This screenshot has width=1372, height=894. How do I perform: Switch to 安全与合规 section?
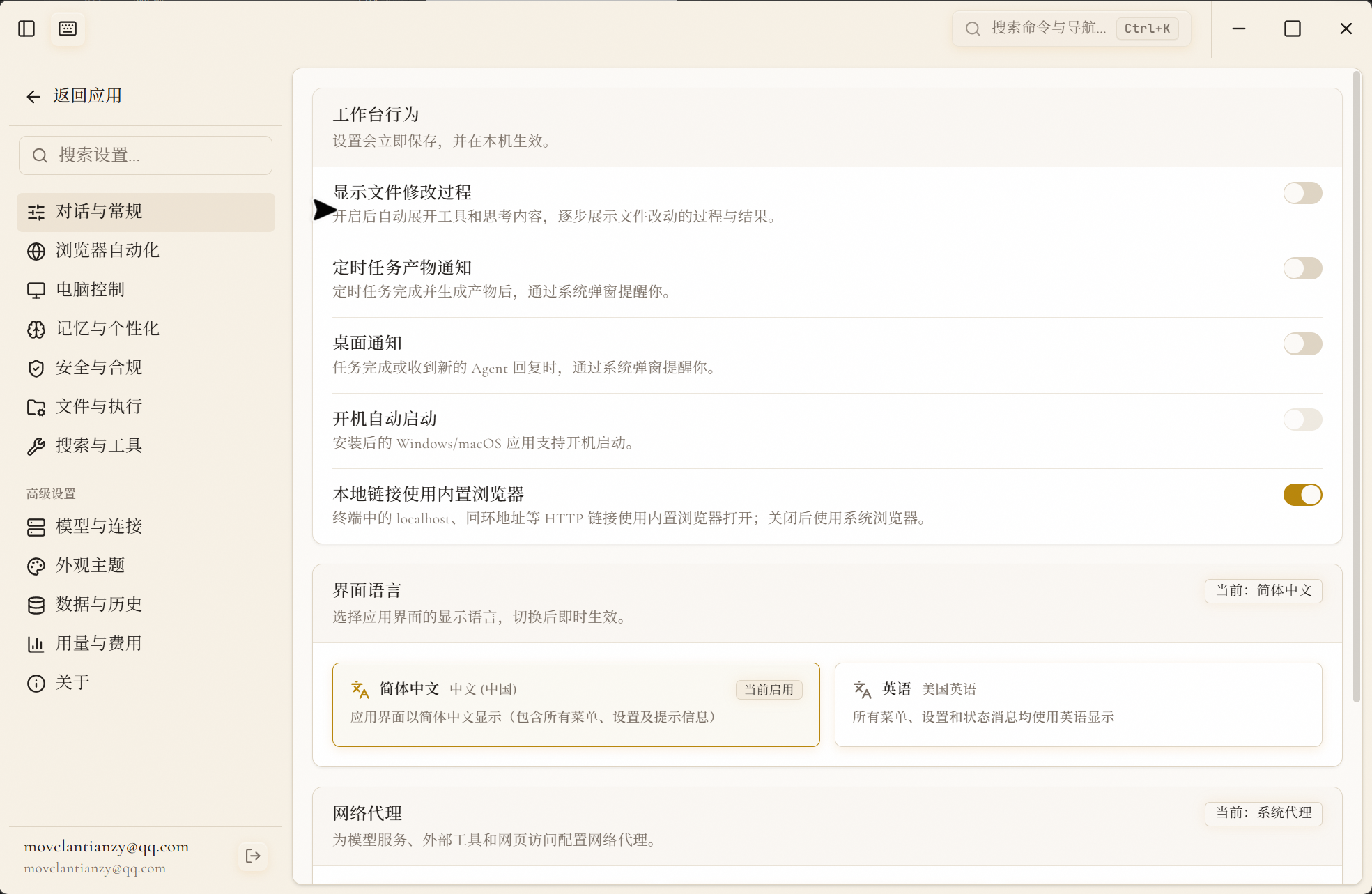click(146, 368)
